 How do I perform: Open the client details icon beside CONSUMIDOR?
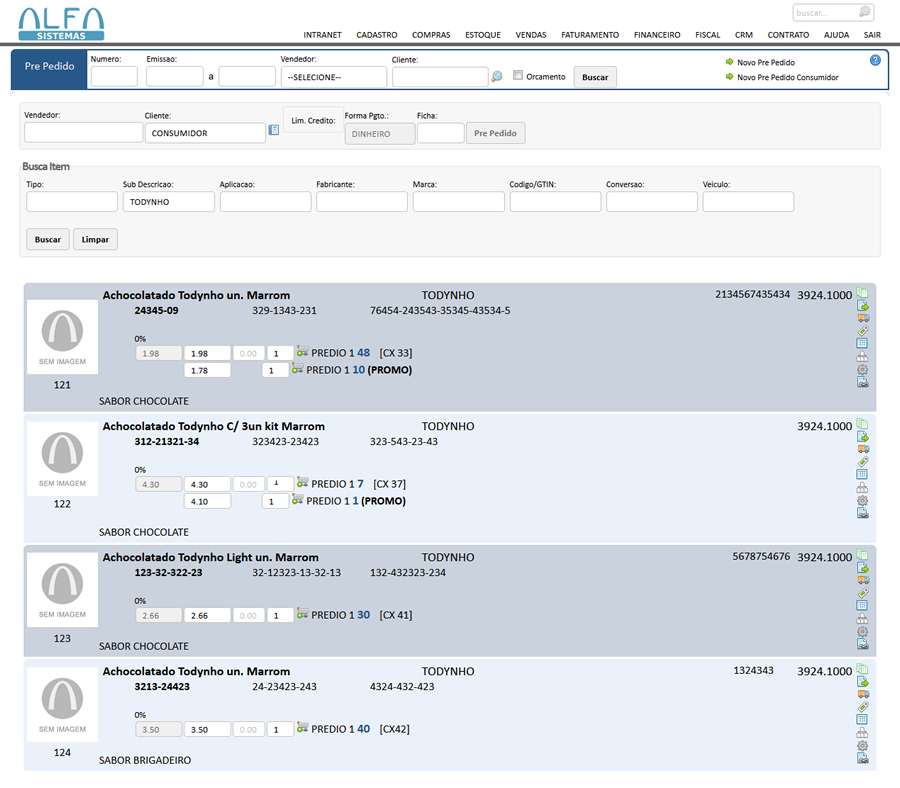tap(274, 130)
